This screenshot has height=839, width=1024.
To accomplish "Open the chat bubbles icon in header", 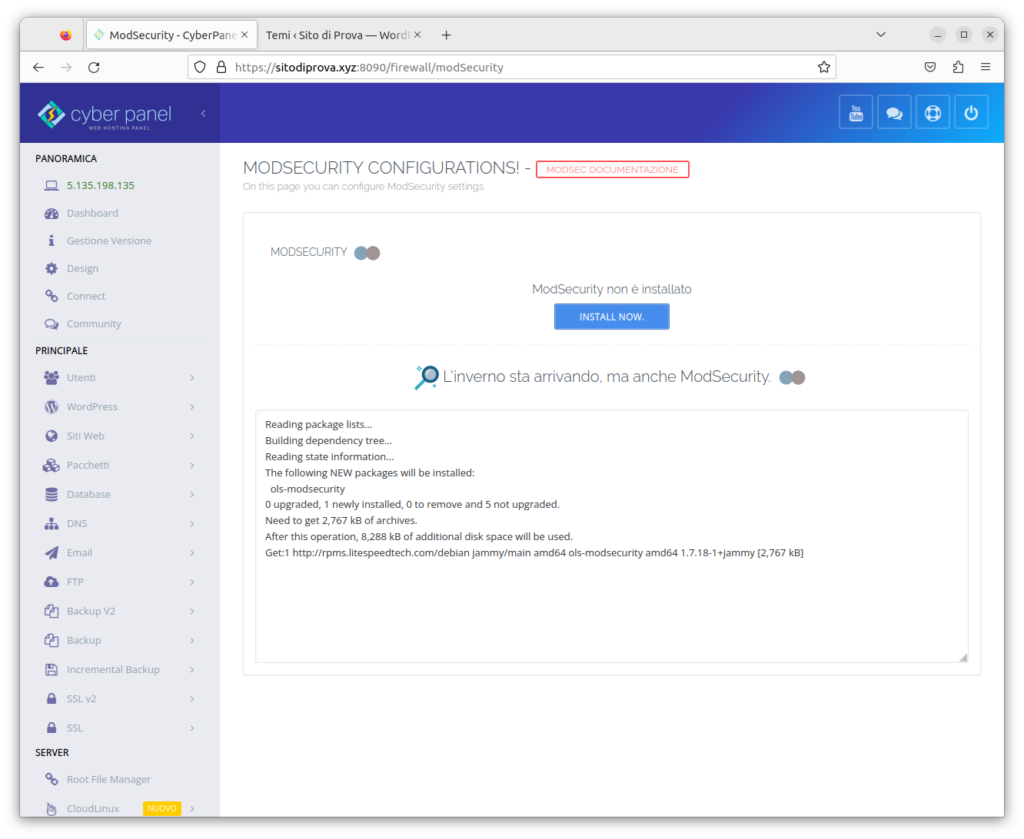I will point(894,113).
